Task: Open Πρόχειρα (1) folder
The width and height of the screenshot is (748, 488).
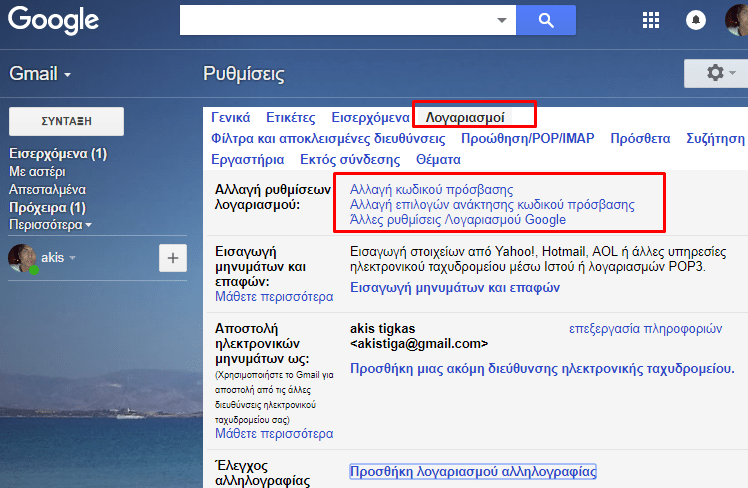Action: tap(47, 208)
